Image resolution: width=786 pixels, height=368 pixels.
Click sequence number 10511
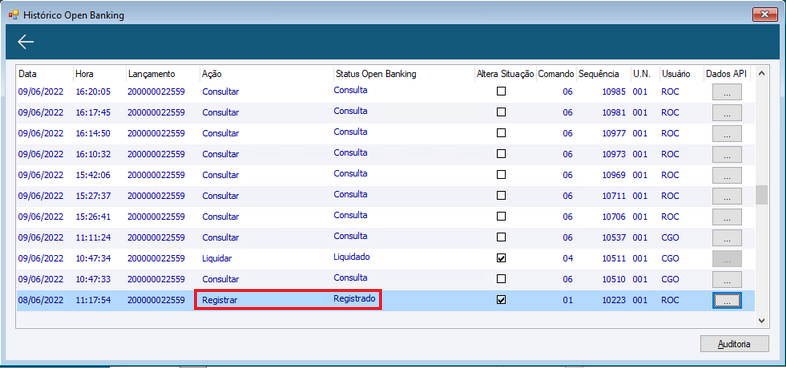[x=614, y=259]
